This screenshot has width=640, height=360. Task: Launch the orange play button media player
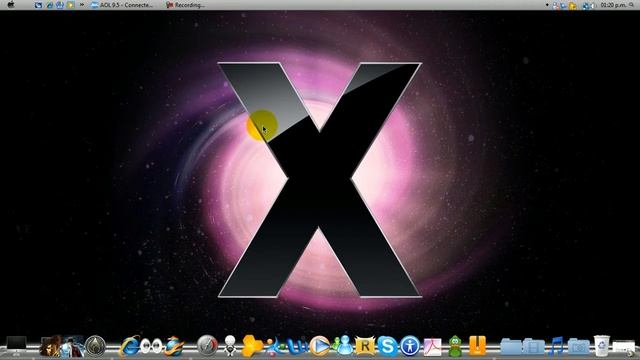click(x=320, y=346)
